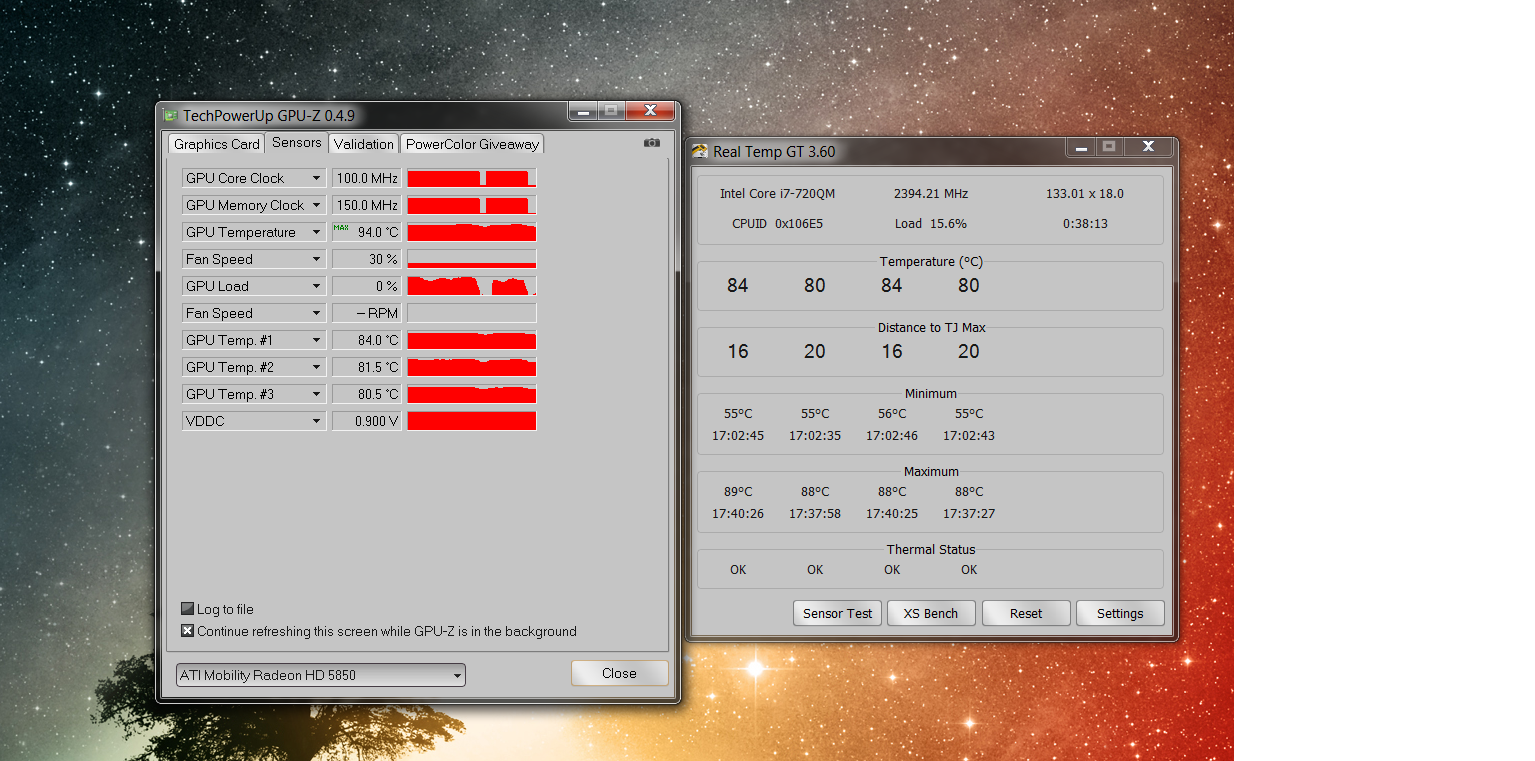Select the Sensors tab
The height and width of the screenshot is (761, 1535).
297,142
